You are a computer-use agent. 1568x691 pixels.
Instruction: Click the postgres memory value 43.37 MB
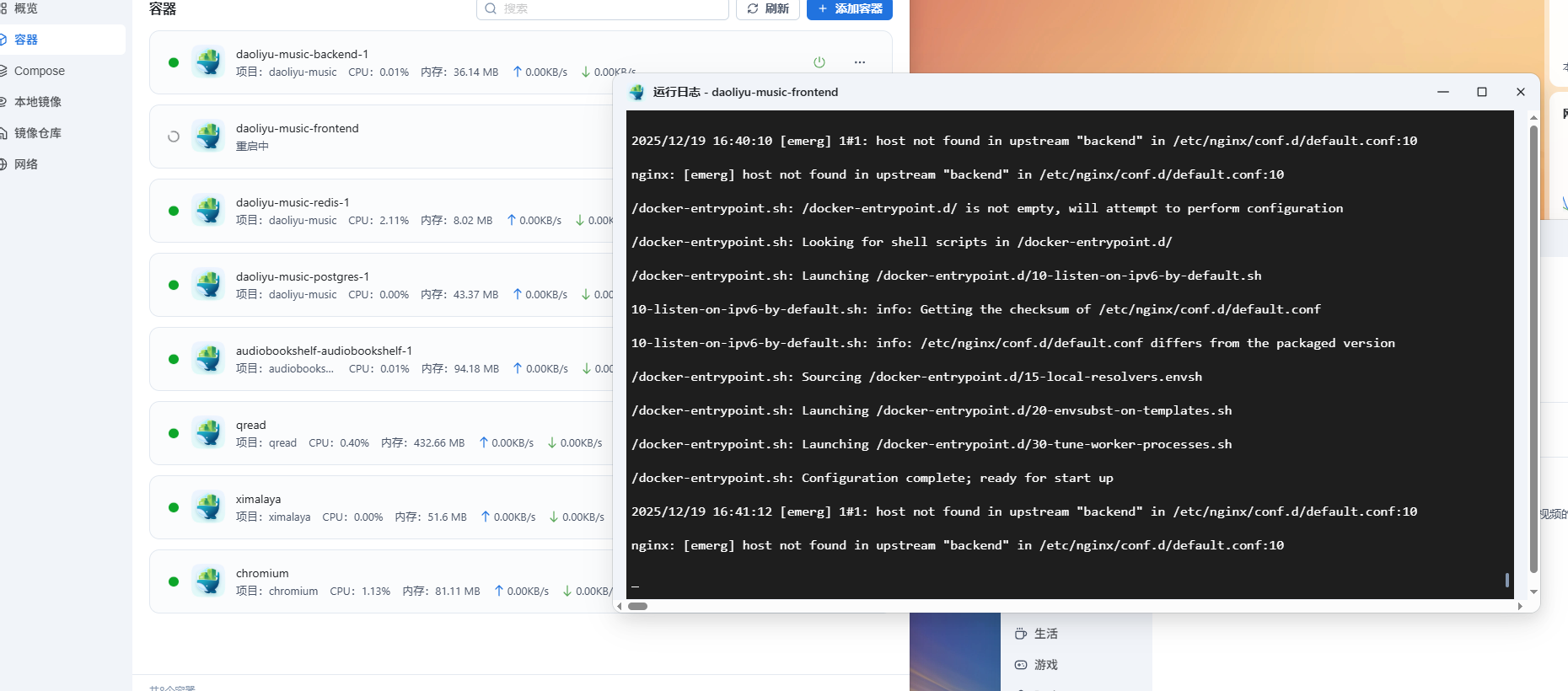pyautogui.click(x=475, y=295)
